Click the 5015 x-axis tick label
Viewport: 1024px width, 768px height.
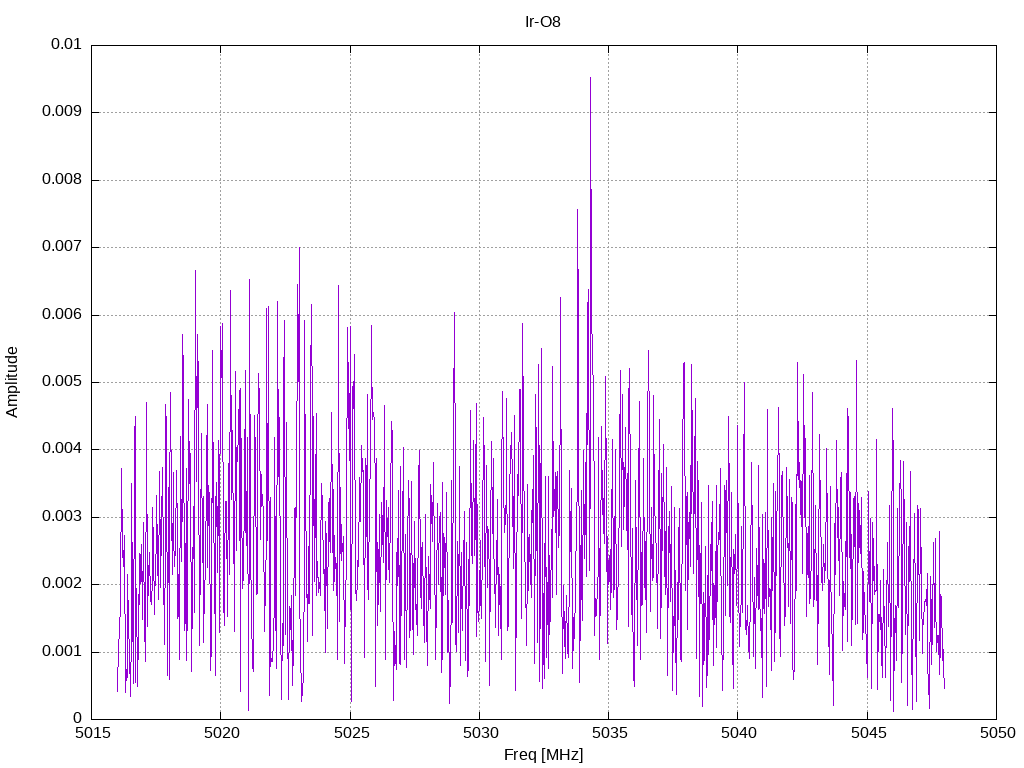tap(92, 733)
